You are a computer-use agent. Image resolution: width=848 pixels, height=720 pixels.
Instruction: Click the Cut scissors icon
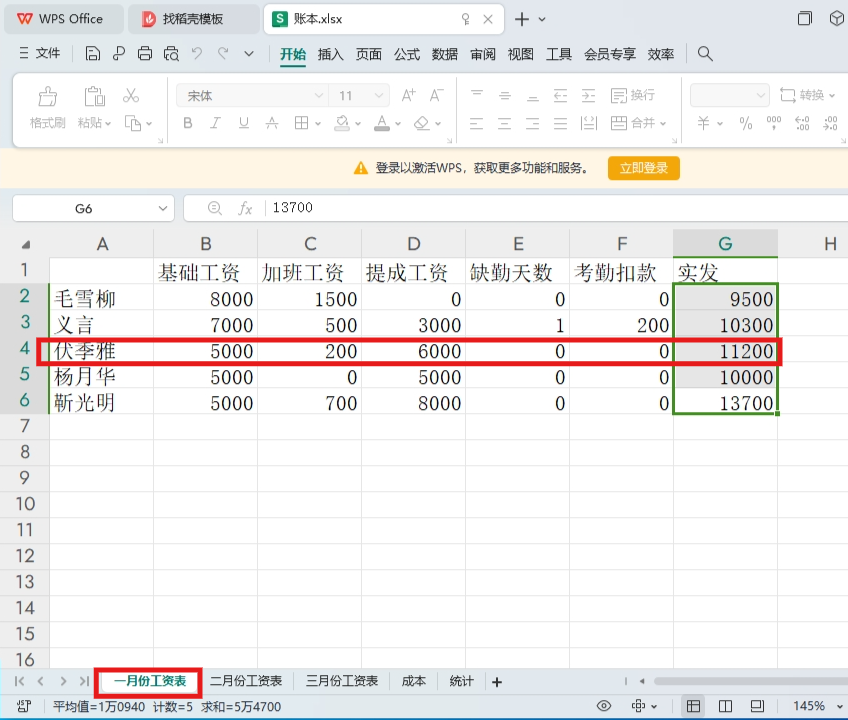coord(130,96)
